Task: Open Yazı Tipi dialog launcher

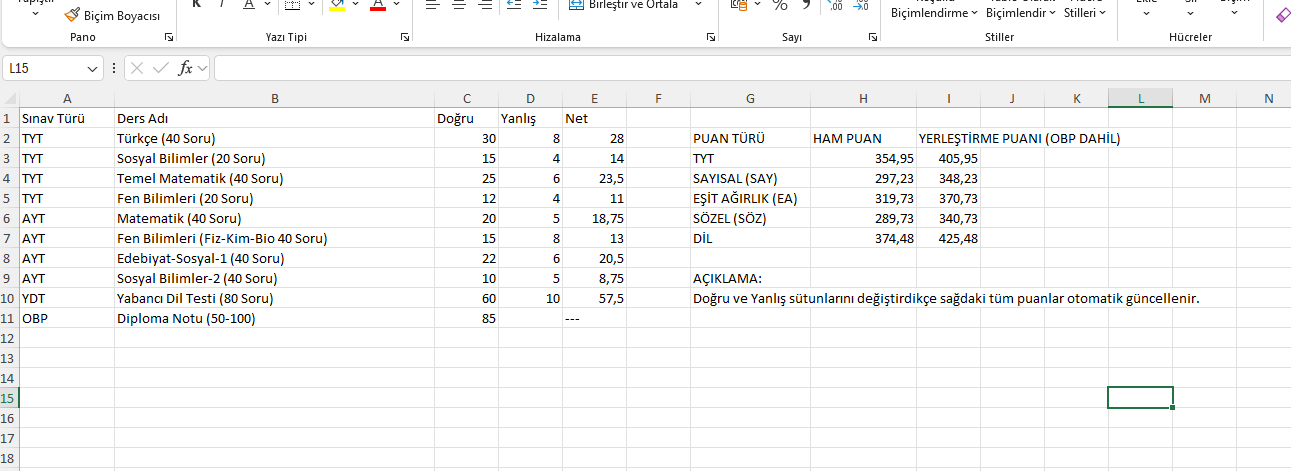Action: [x=405, y=37]
